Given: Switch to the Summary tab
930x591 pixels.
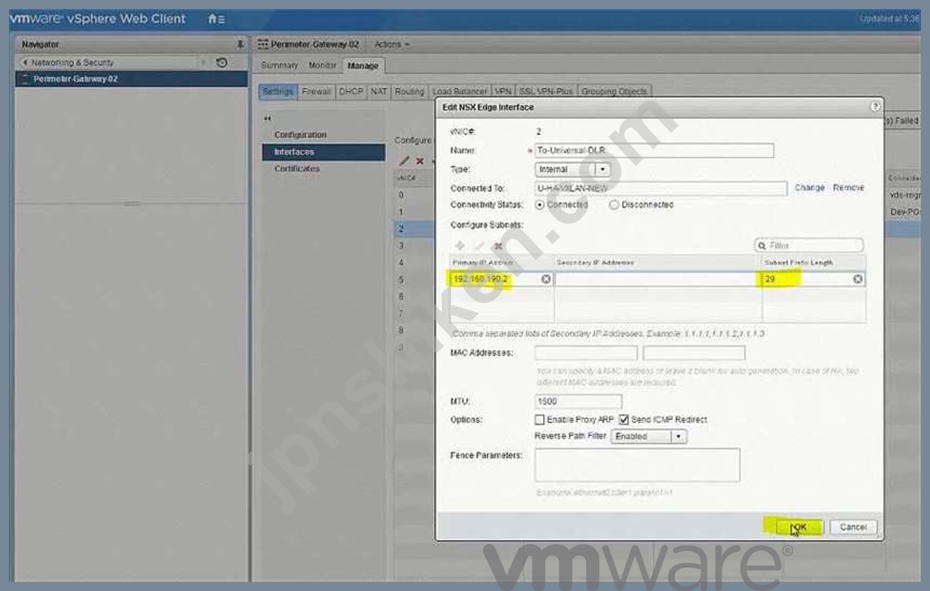Looking at the screenshot, I should pyautogui.click(x=279, y=65).
